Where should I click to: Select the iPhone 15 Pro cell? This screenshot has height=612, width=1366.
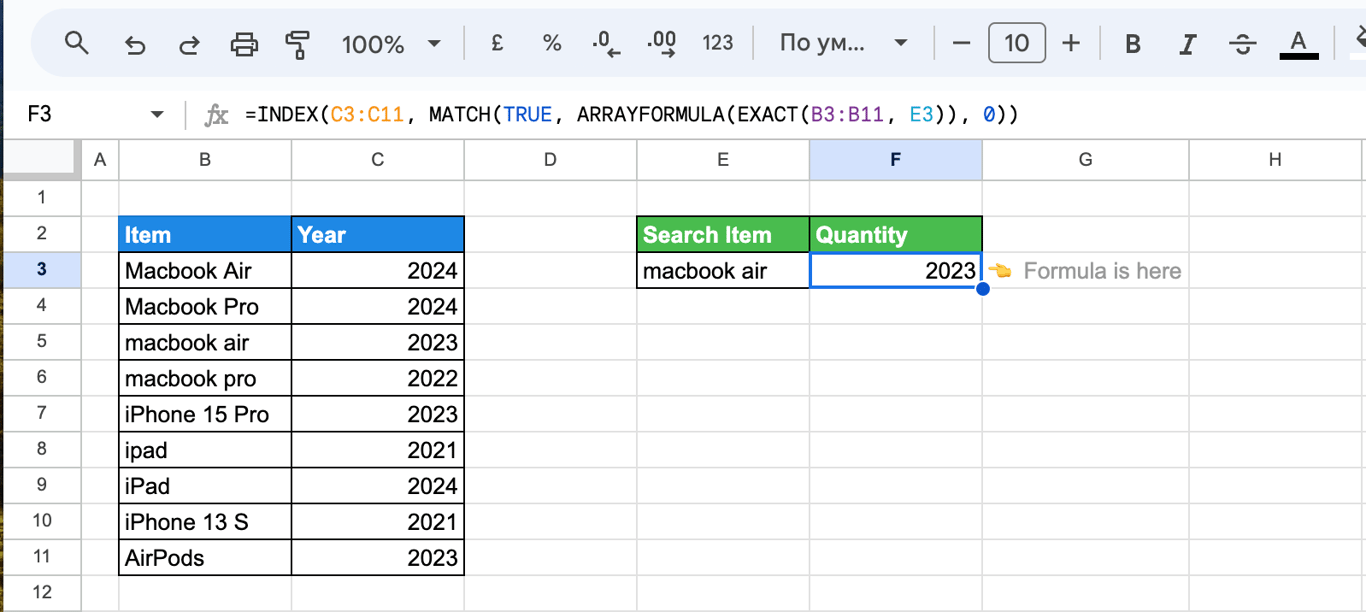[205, 415]
